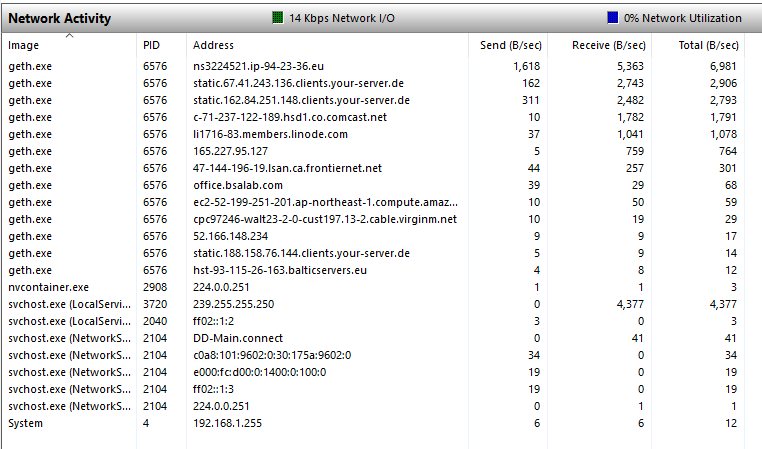Select hst-93-115-26-163.balticservers.eu address

tap(279, 270)
